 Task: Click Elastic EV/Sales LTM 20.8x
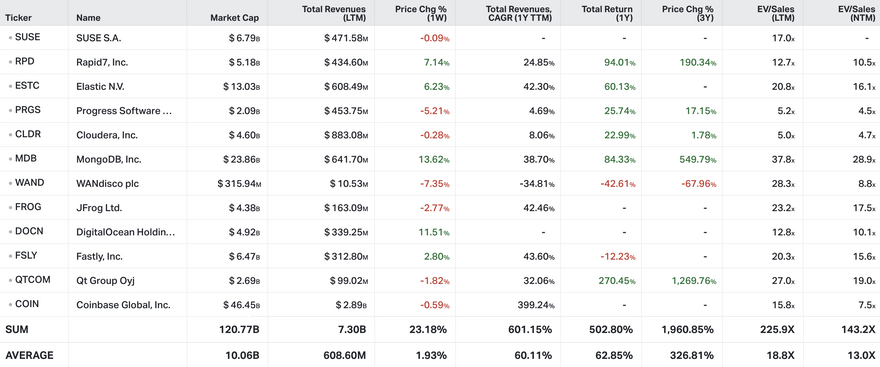(783, 86)
